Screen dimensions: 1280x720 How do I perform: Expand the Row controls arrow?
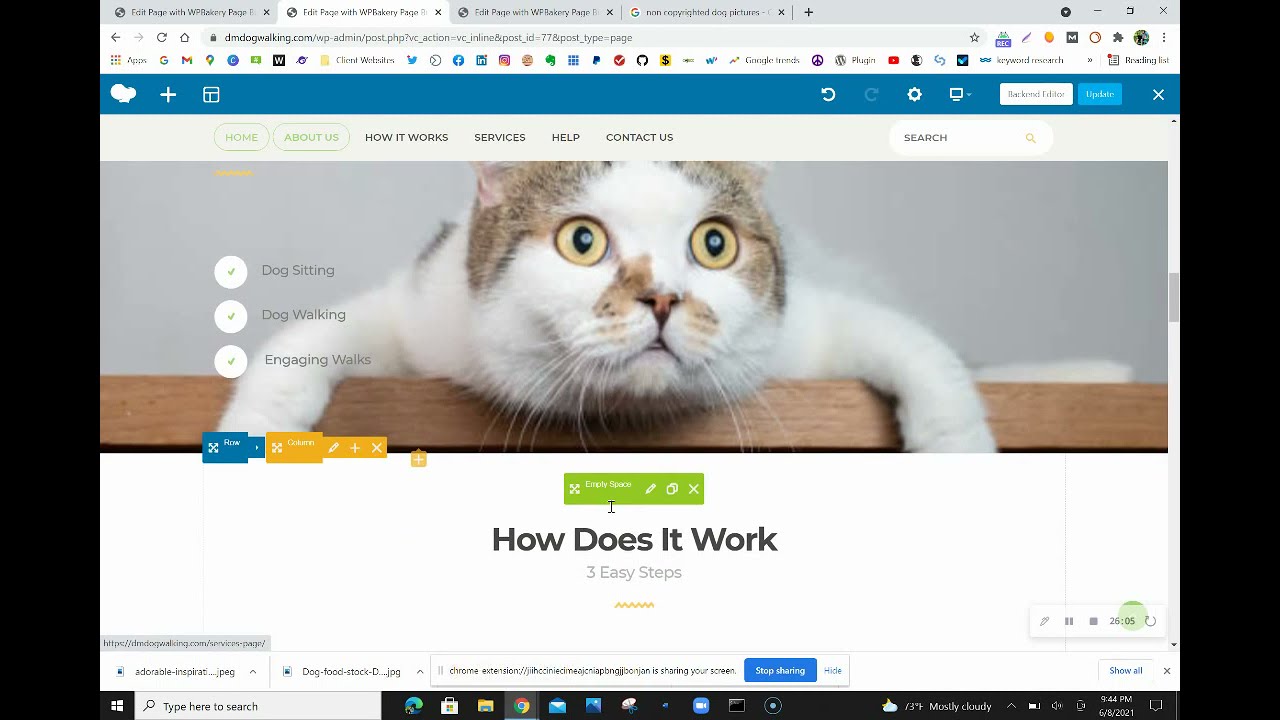coord(257,447)
